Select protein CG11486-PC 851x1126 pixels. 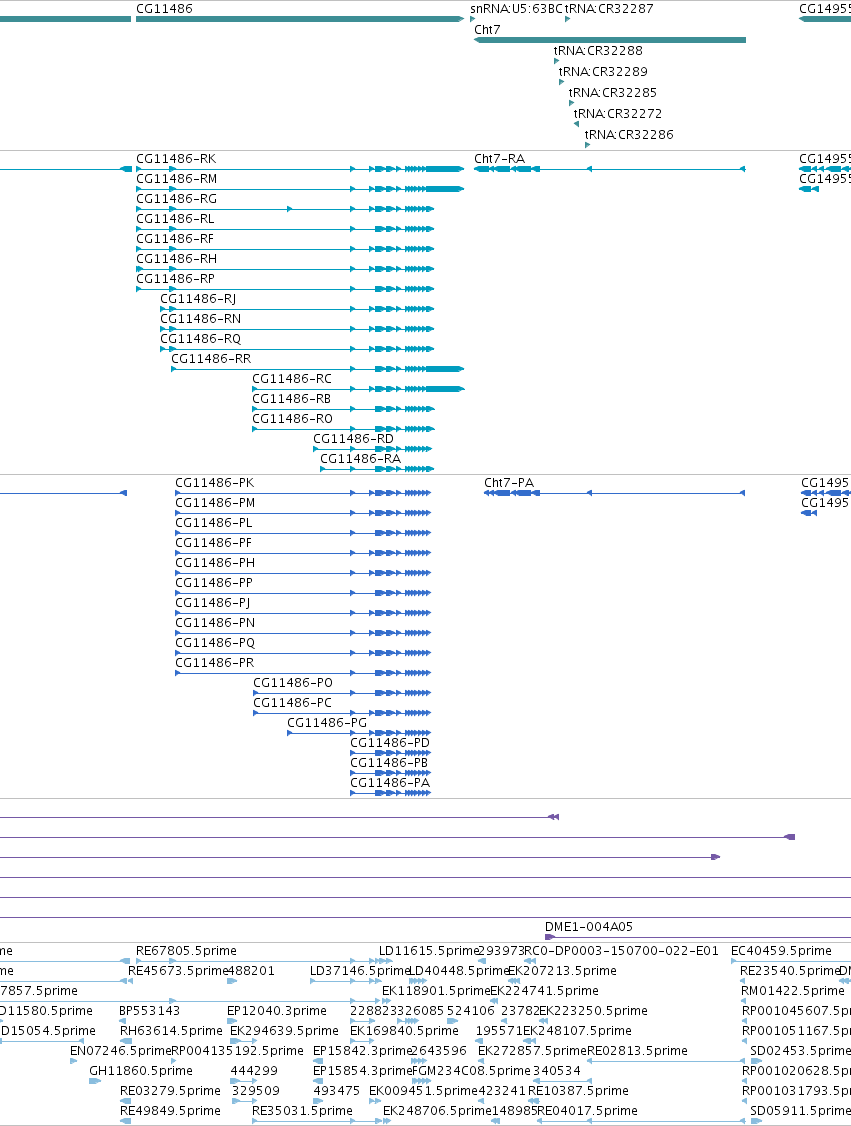tap(293, 703)
